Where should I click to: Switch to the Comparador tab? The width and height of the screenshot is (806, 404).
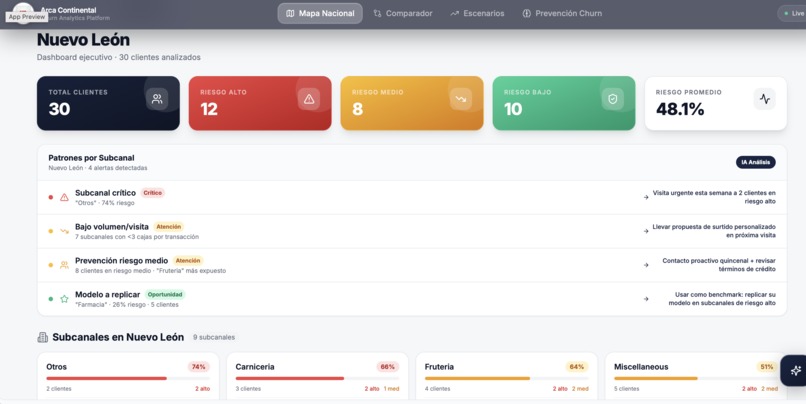pos(403,13)
